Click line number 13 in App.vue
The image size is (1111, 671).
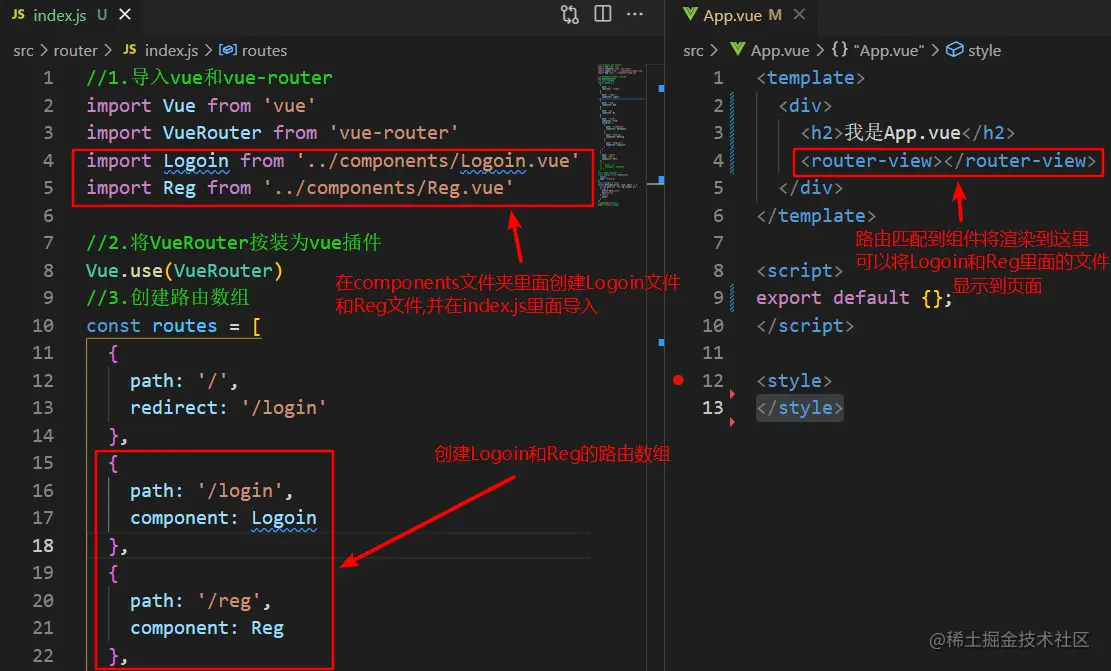tap(712, 408)
